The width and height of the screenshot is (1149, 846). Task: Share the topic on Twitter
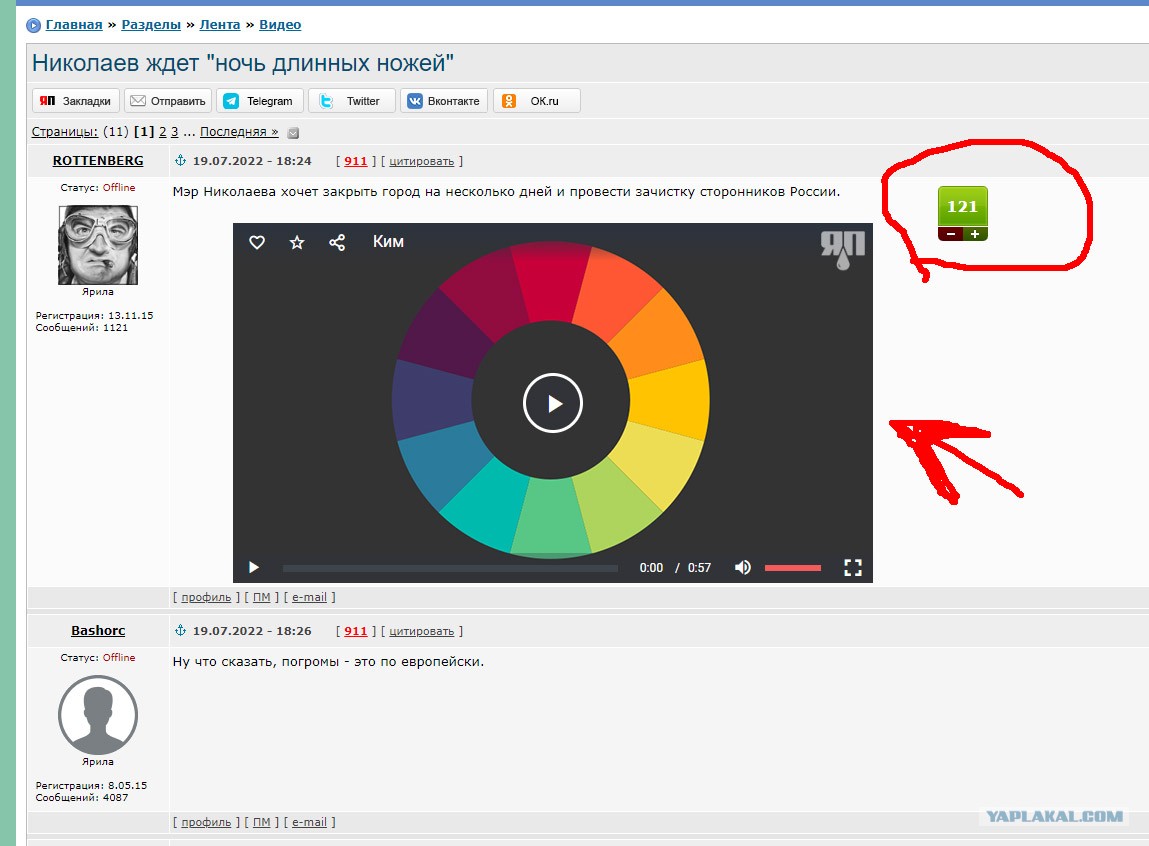(352, 101)
